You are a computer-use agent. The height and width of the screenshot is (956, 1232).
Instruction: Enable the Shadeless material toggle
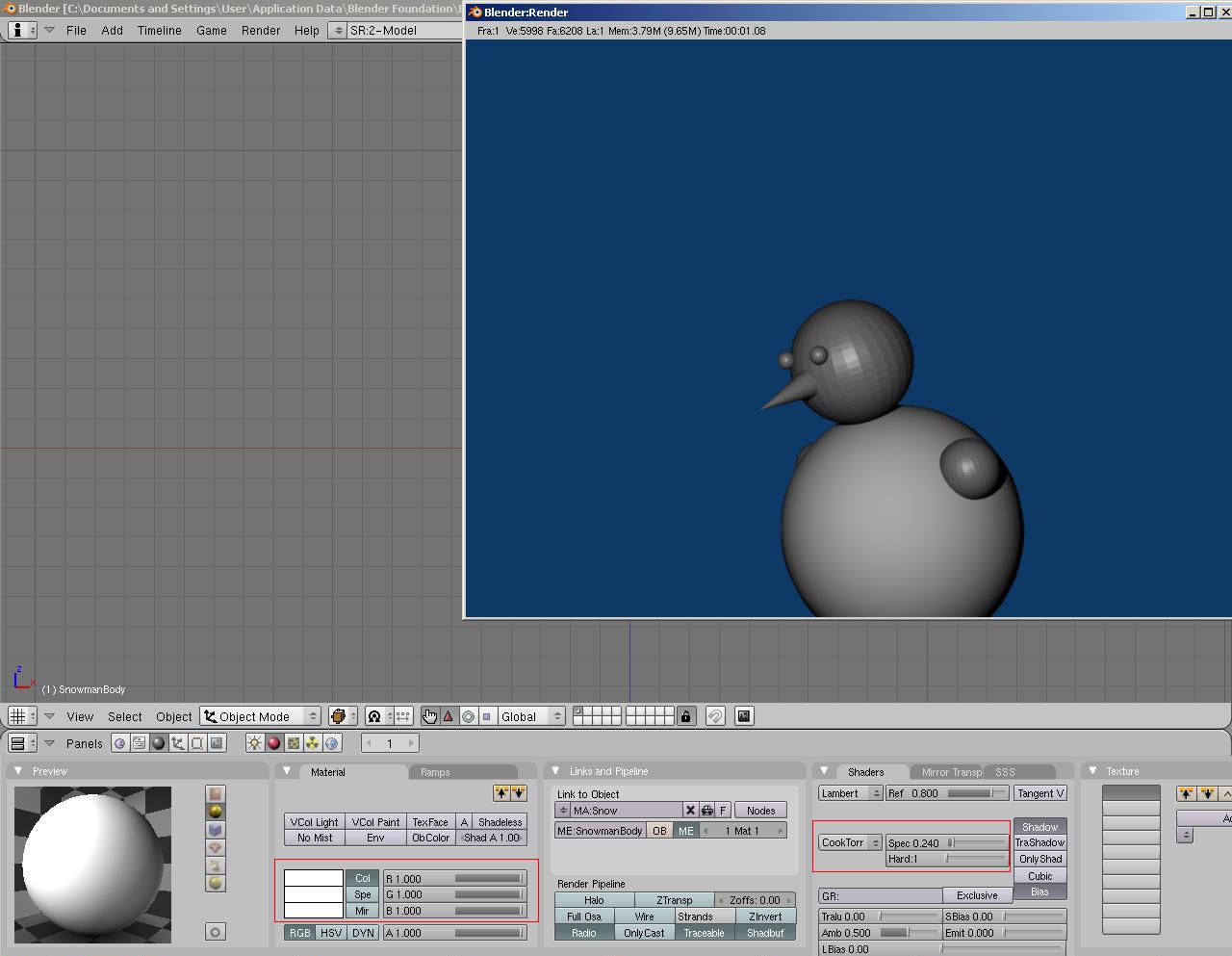point(499,822)
